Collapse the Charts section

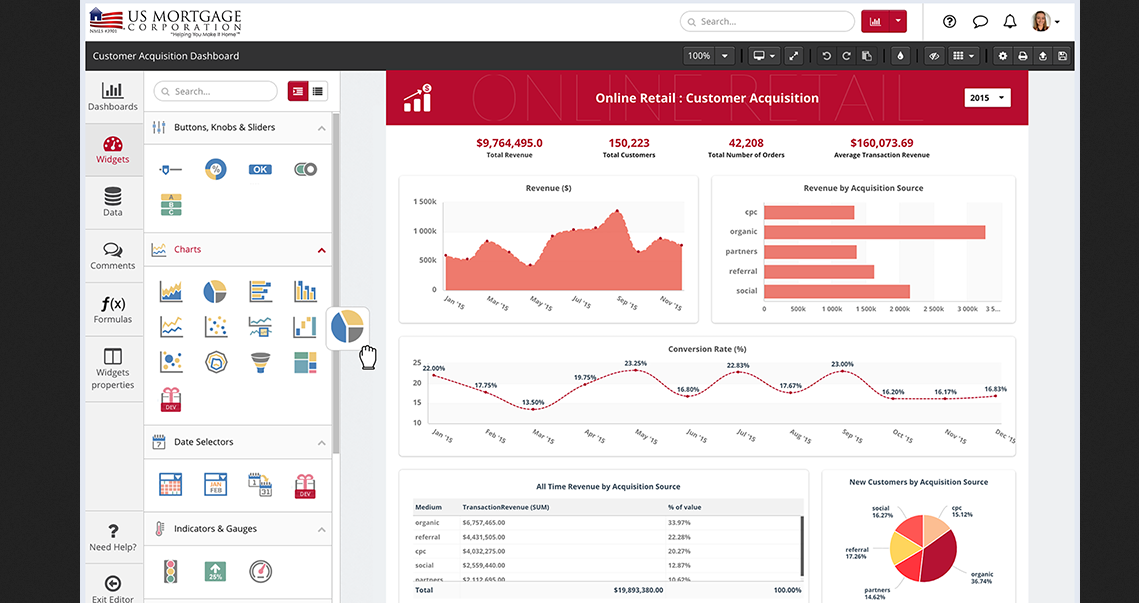(322, 250)
